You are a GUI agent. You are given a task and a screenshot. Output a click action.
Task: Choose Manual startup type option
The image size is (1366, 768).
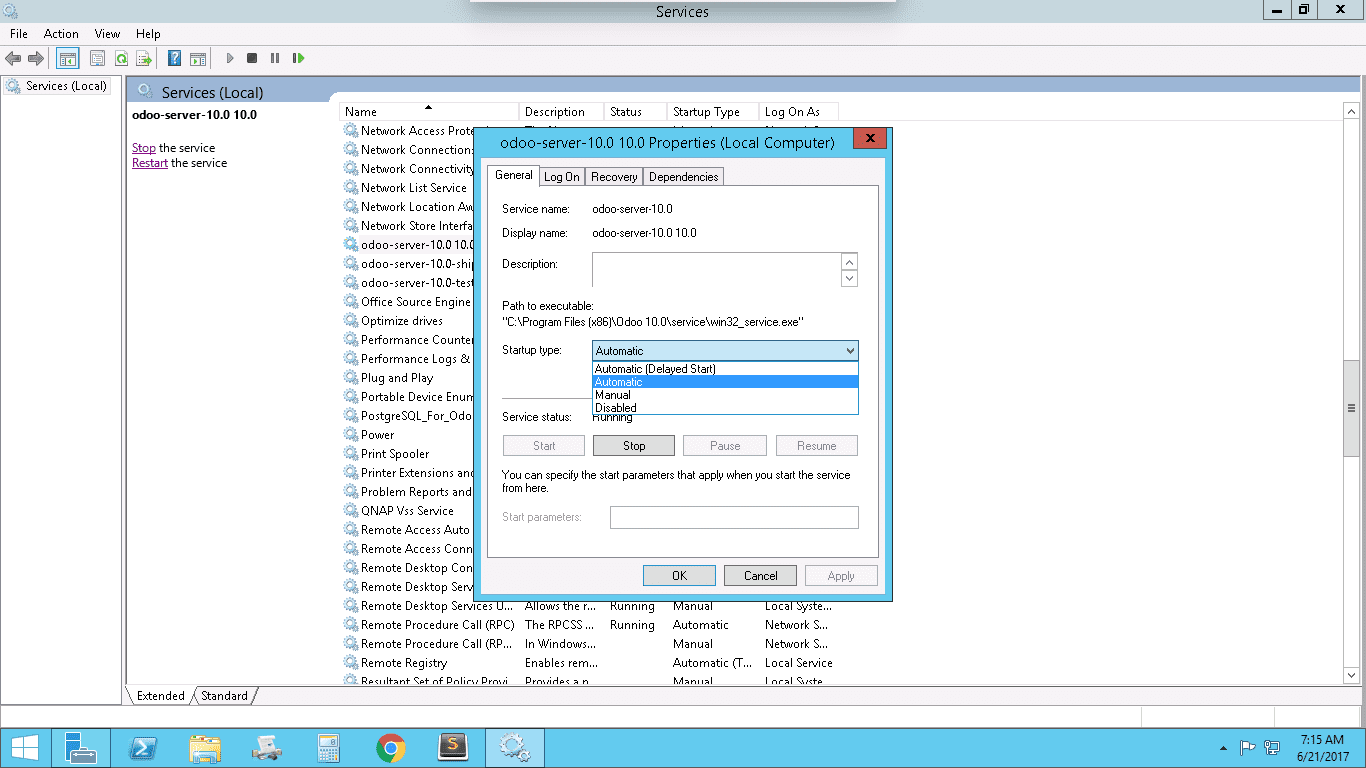(x=726, y=395)
